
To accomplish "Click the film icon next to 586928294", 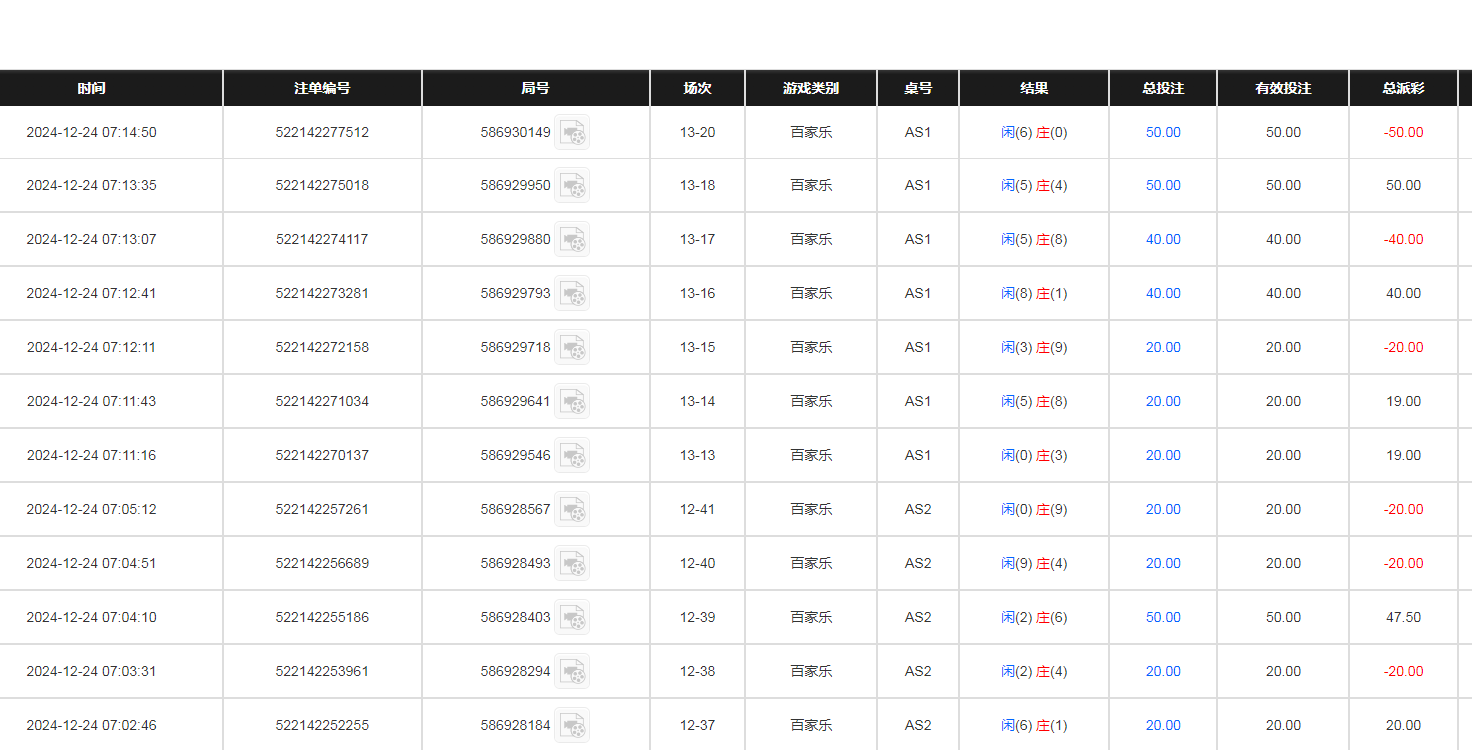I will point(572,671).
